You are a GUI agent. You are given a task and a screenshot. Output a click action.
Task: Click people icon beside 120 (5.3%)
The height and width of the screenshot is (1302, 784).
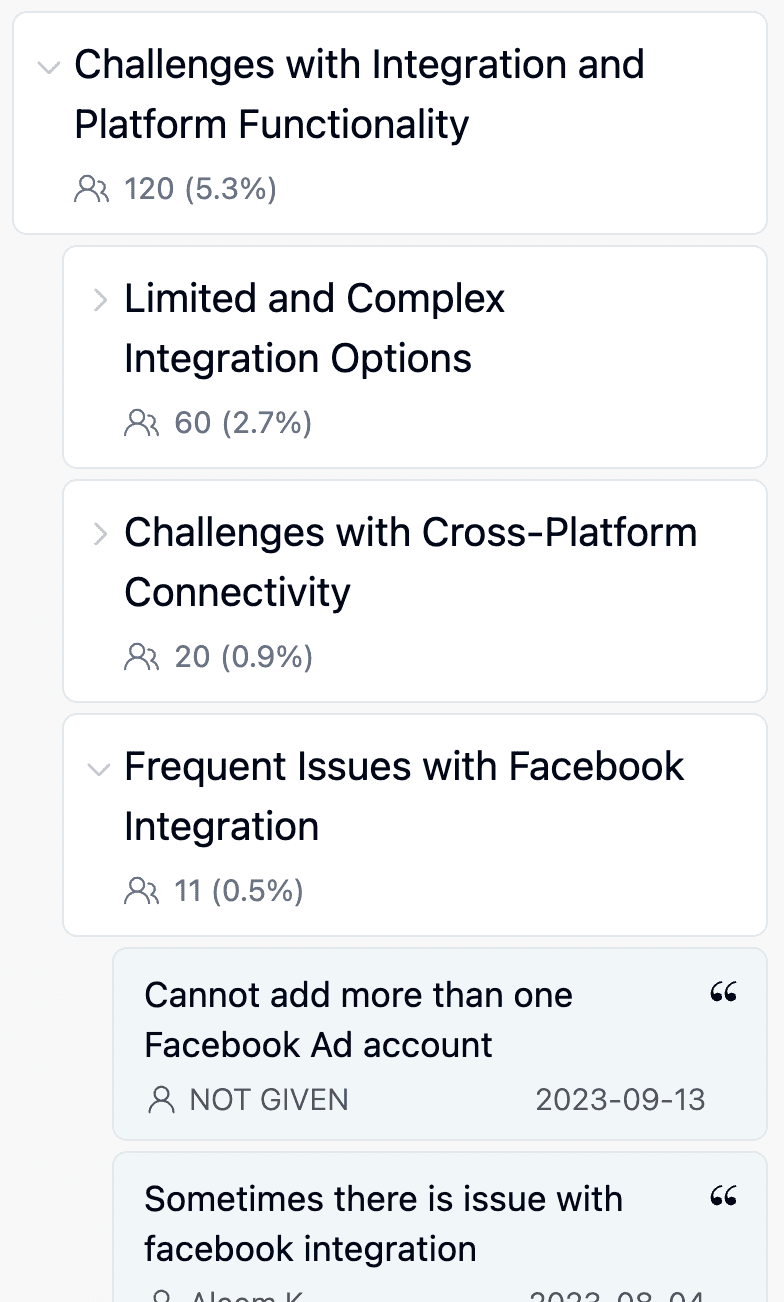(92, 189)
